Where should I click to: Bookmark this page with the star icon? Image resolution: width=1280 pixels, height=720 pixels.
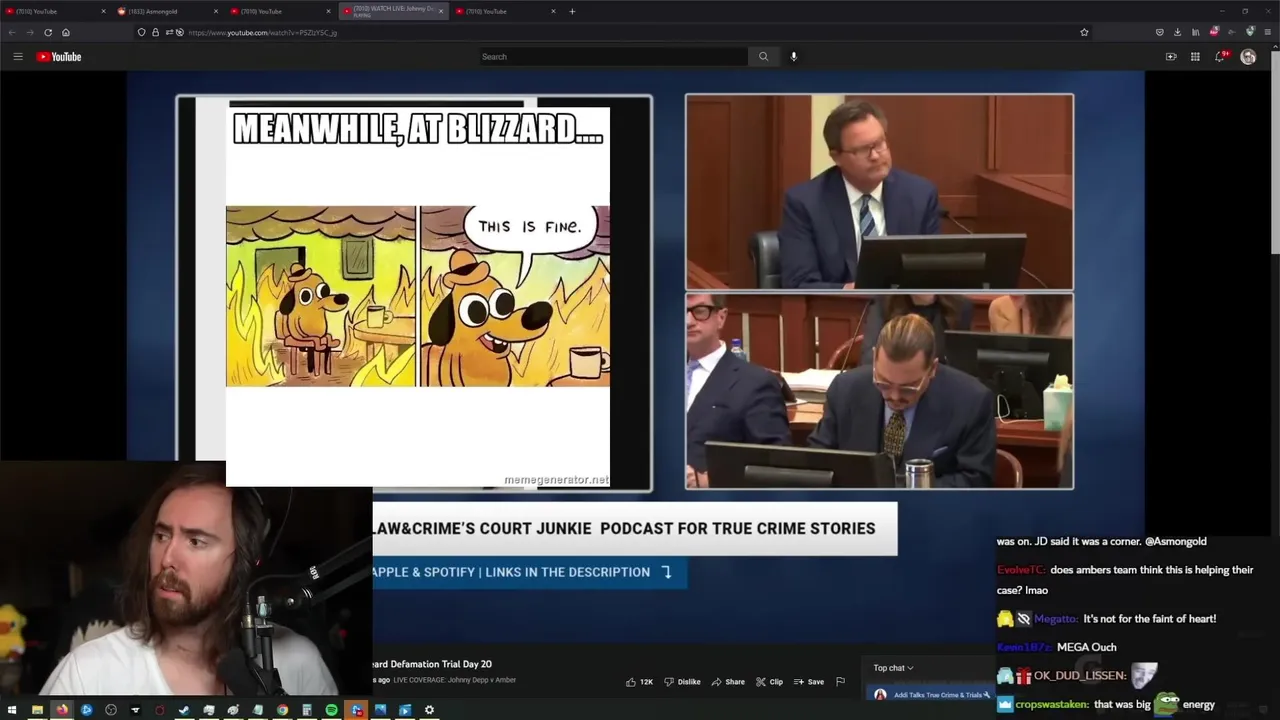click(1084, 32)
